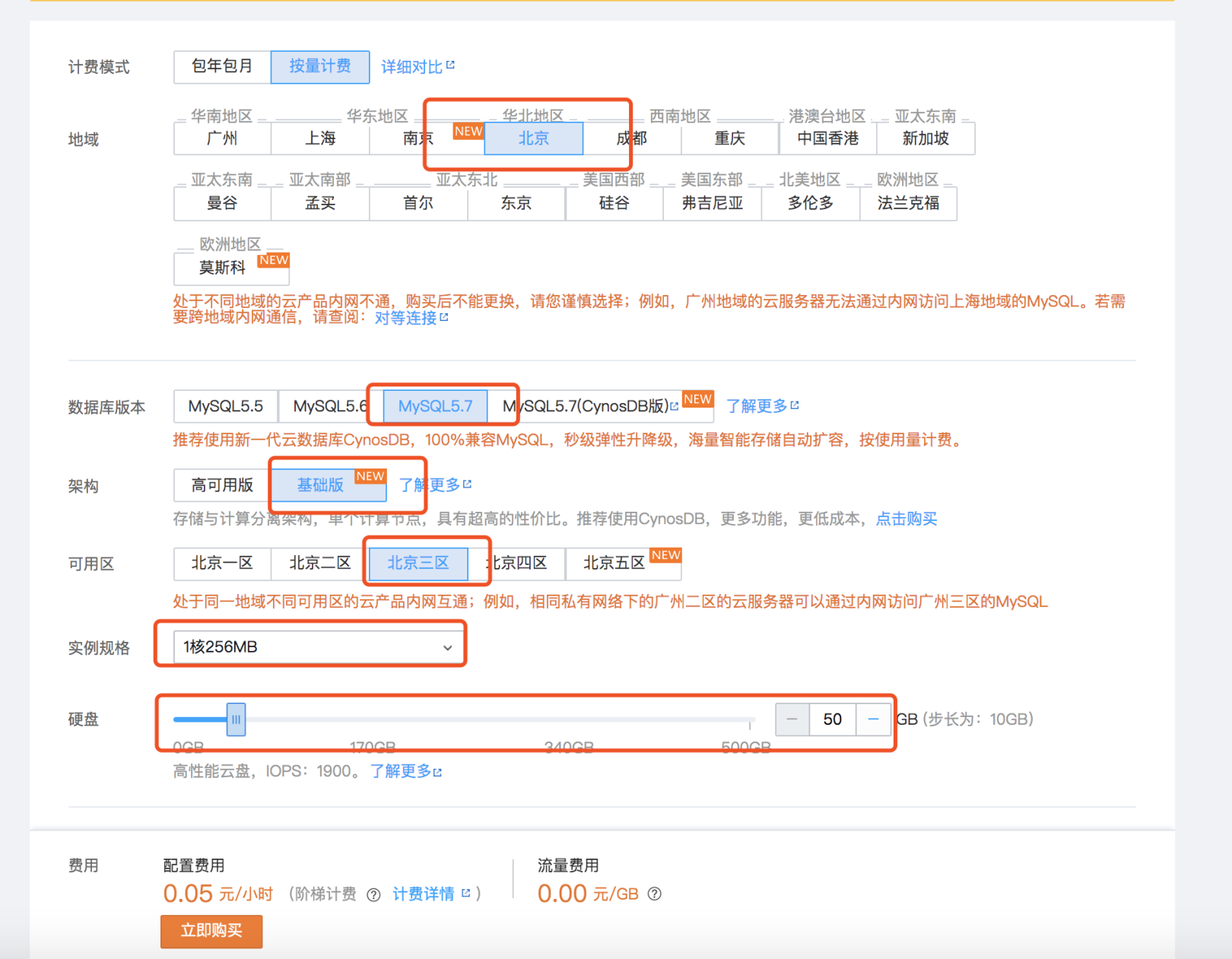
Task: Choose the 重庆 region
Action: pos(730,138)
